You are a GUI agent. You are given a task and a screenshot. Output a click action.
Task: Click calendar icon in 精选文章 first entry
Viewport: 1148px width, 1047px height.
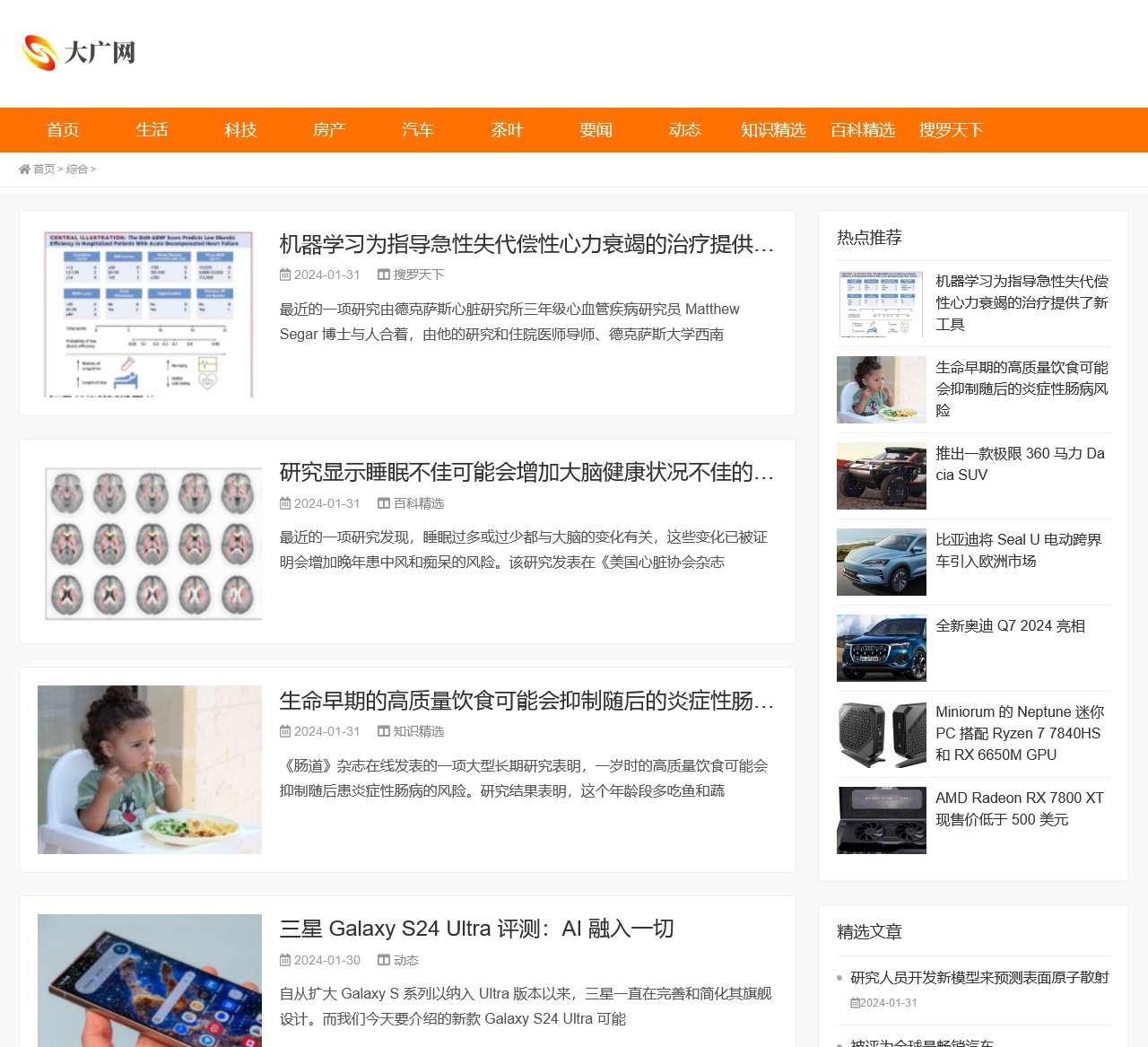point(855,1003)
